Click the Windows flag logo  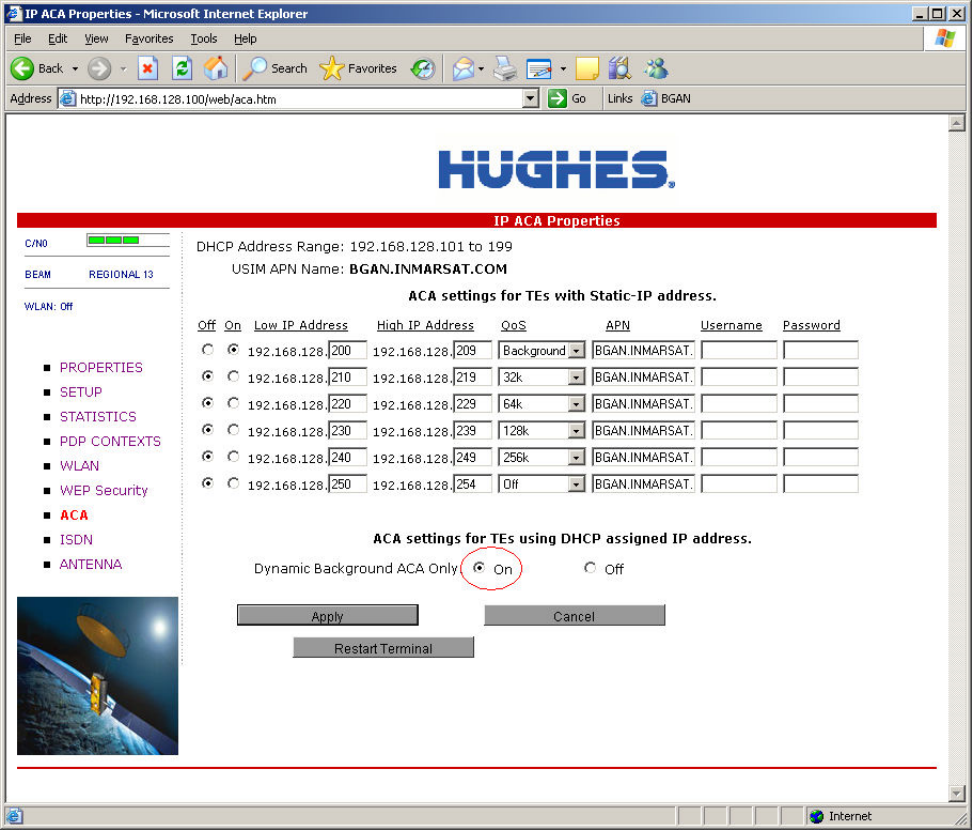945,38
